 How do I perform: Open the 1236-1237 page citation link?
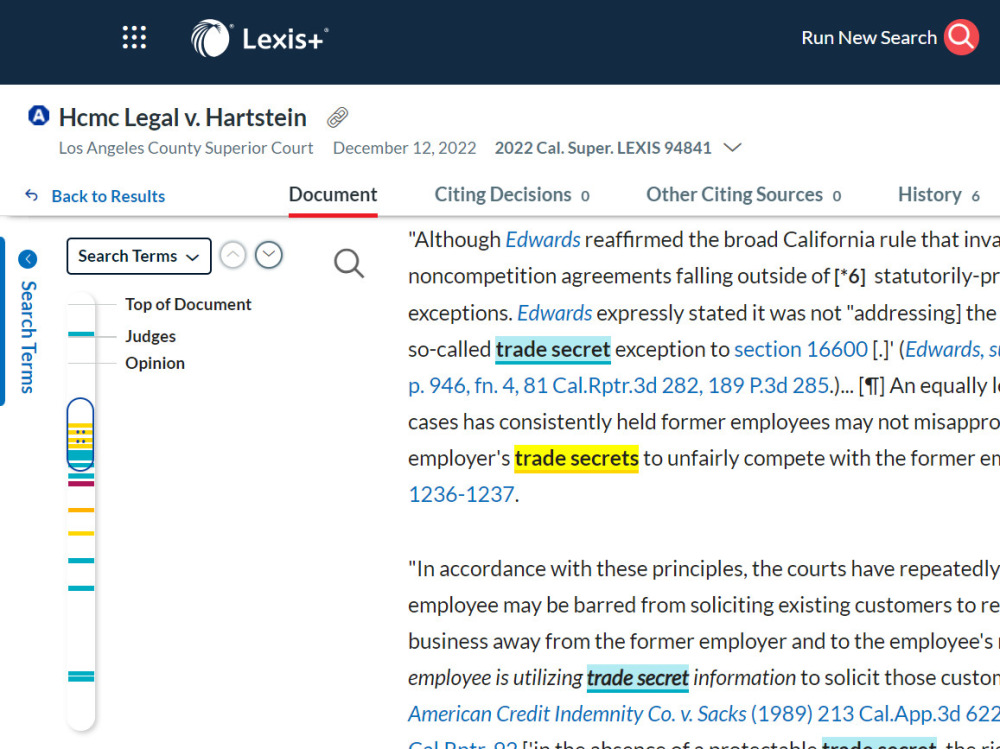coord(461,494)
